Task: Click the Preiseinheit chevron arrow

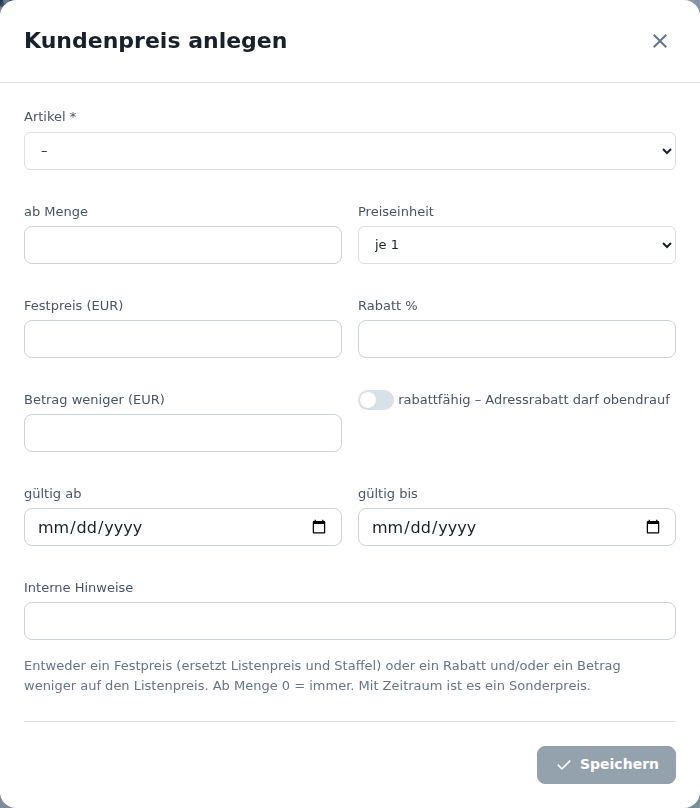Action: pyautogui.click(x=666, y=245)
